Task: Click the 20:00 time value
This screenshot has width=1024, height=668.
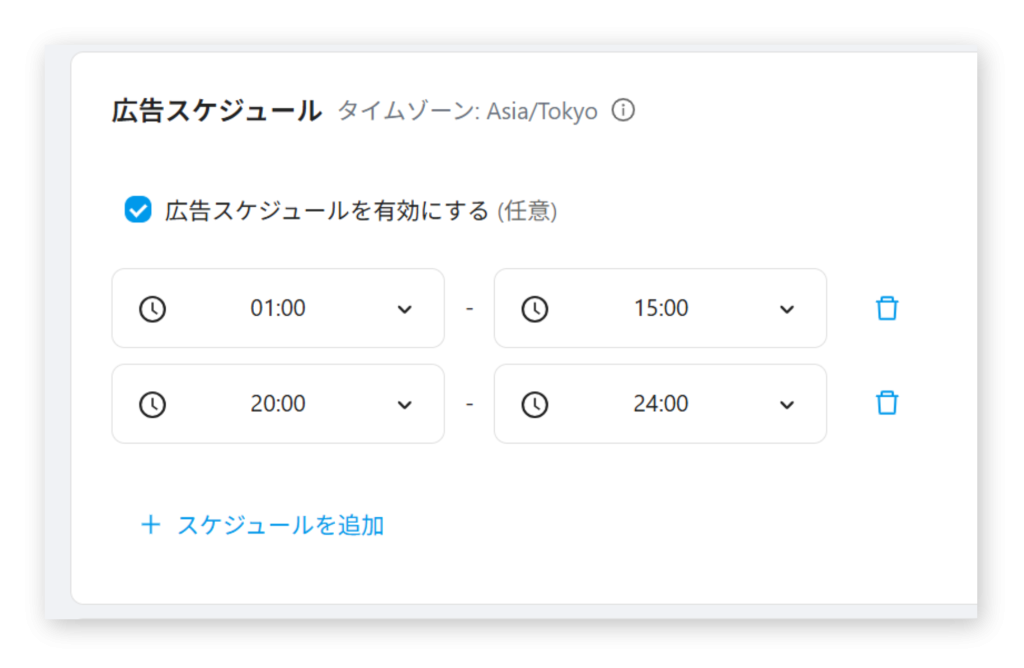Action: 278,404
